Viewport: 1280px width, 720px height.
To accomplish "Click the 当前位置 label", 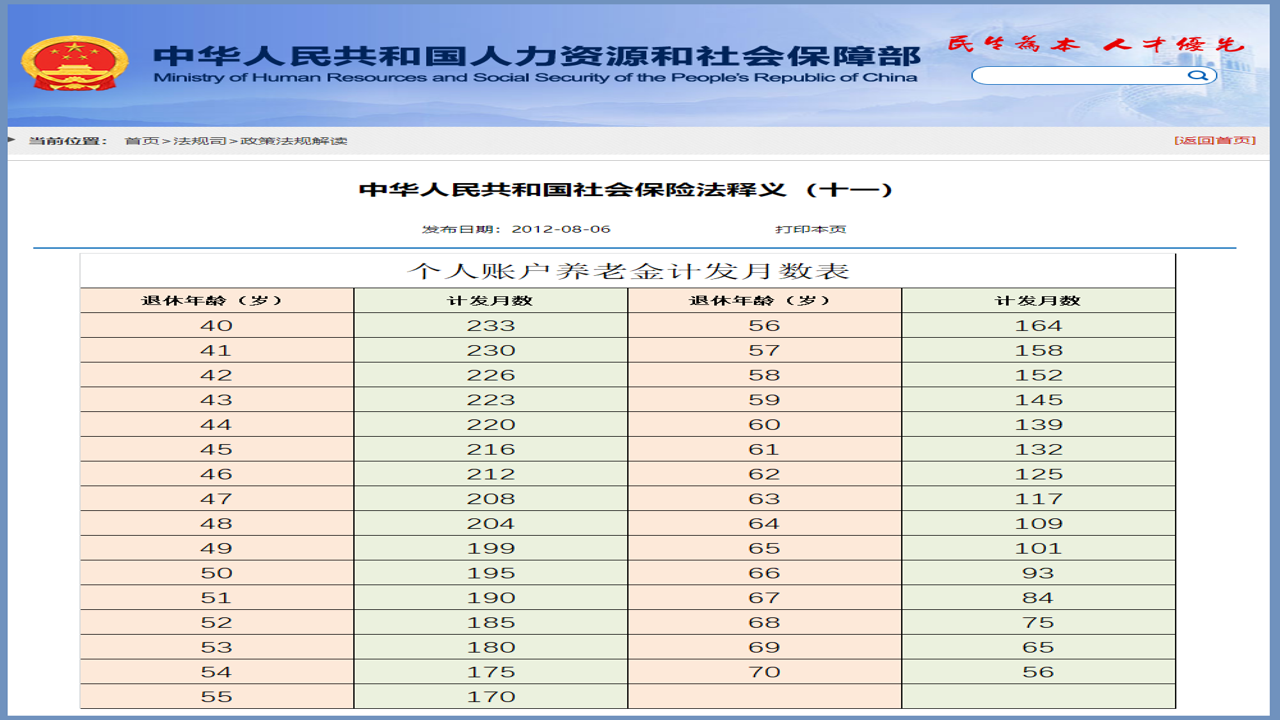I will (x=67, y=141).
